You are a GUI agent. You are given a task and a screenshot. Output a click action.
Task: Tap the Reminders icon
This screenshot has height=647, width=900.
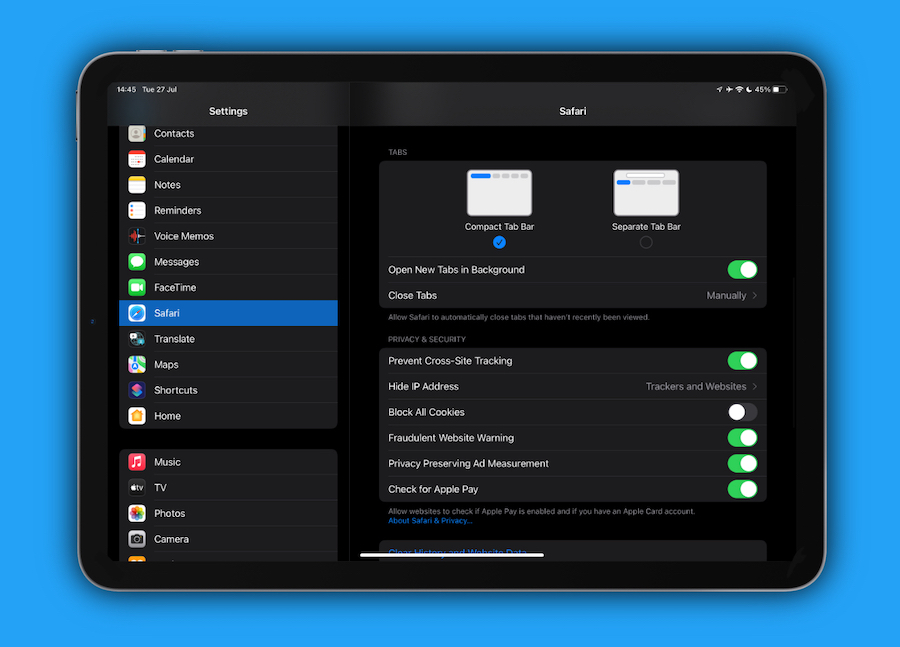(137, 210)
